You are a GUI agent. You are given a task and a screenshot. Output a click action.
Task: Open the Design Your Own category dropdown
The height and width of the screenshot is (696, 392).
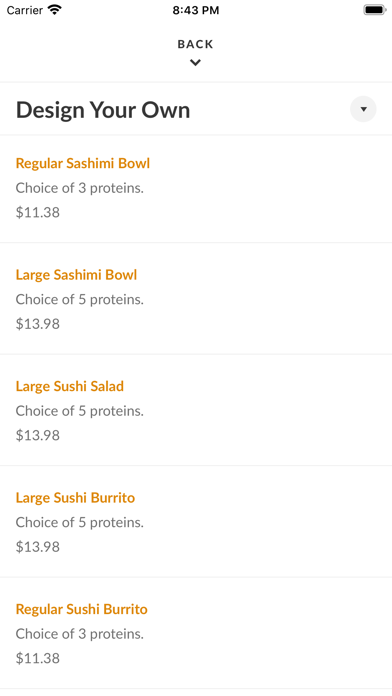(363, 109)
